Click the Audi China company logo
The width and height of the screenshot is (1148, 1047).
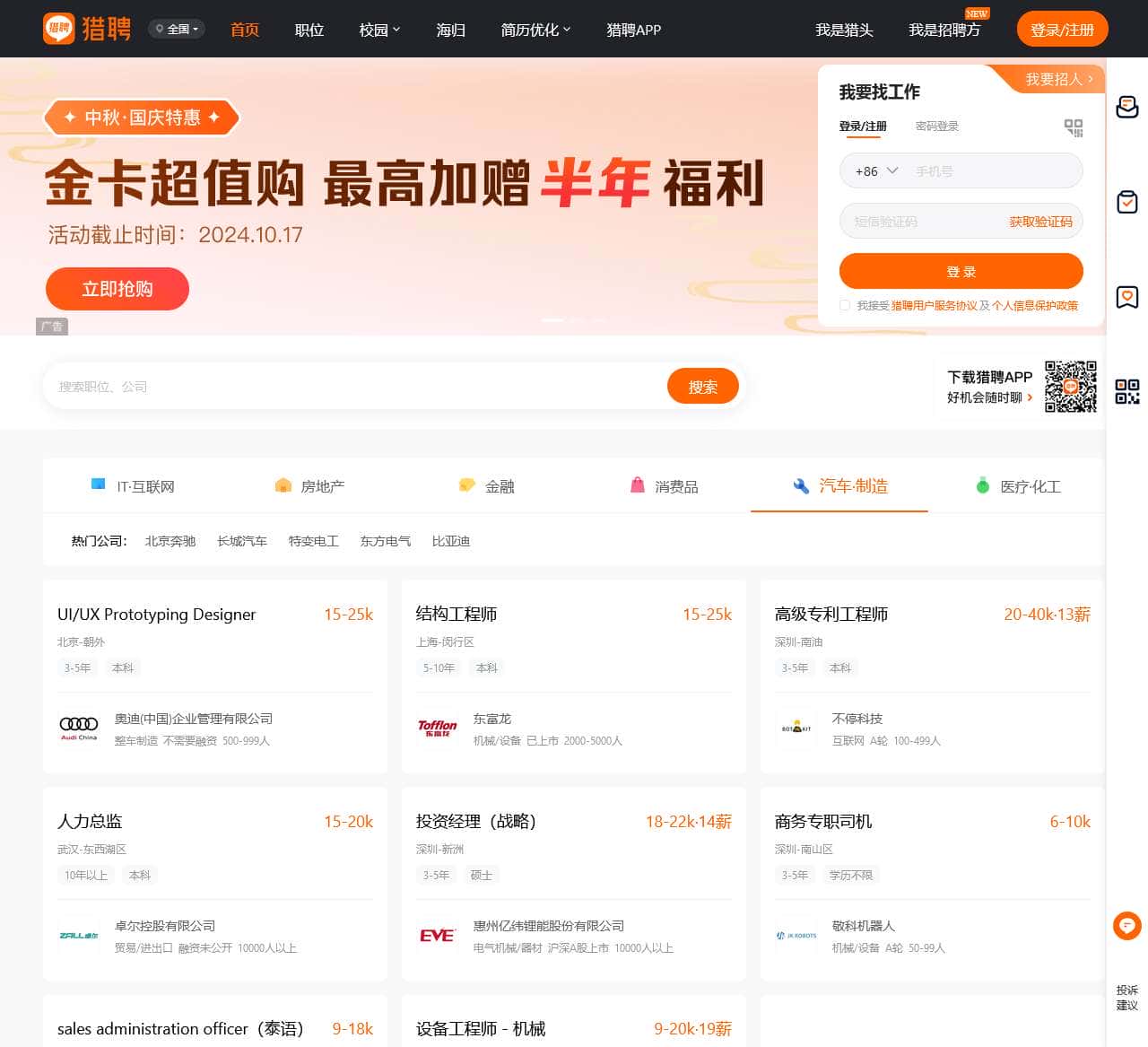(79, 728)
